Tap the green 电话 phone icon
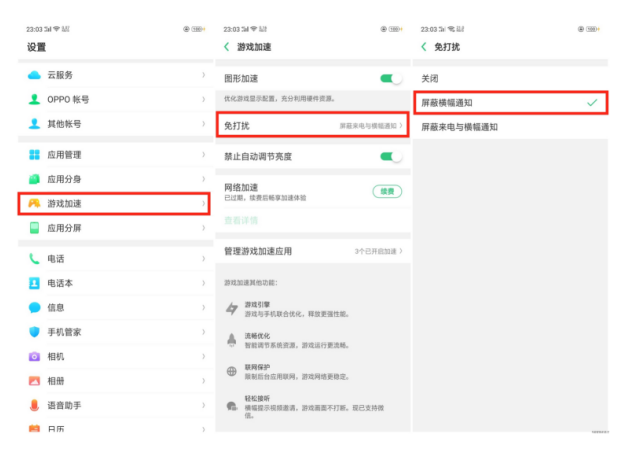625x449 pixels. point(34,259)
